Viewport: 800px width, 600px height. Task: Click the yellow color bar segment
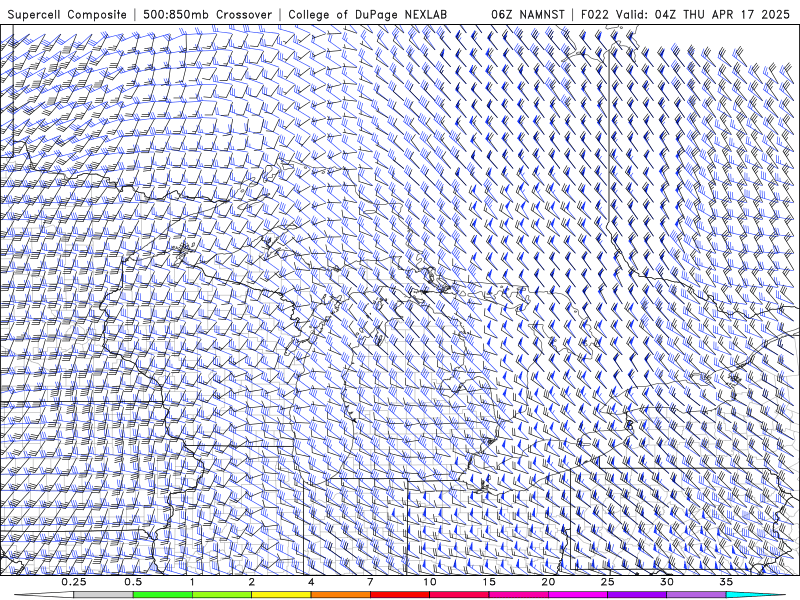(281, 595)
